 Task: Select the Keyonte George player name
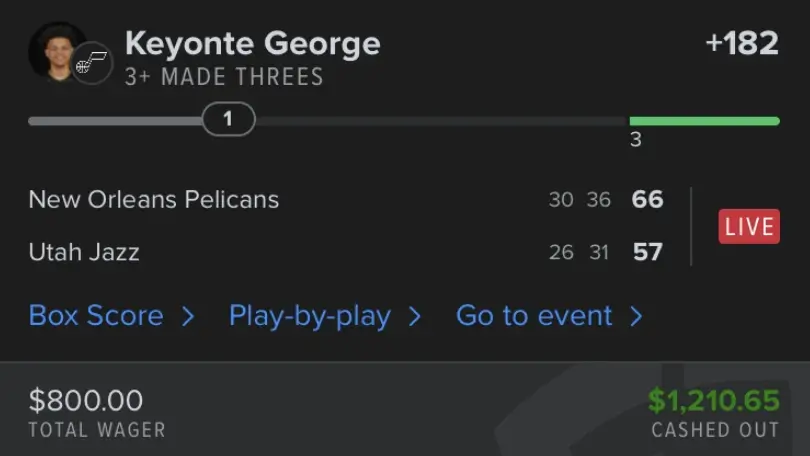[x=252, y=44]
